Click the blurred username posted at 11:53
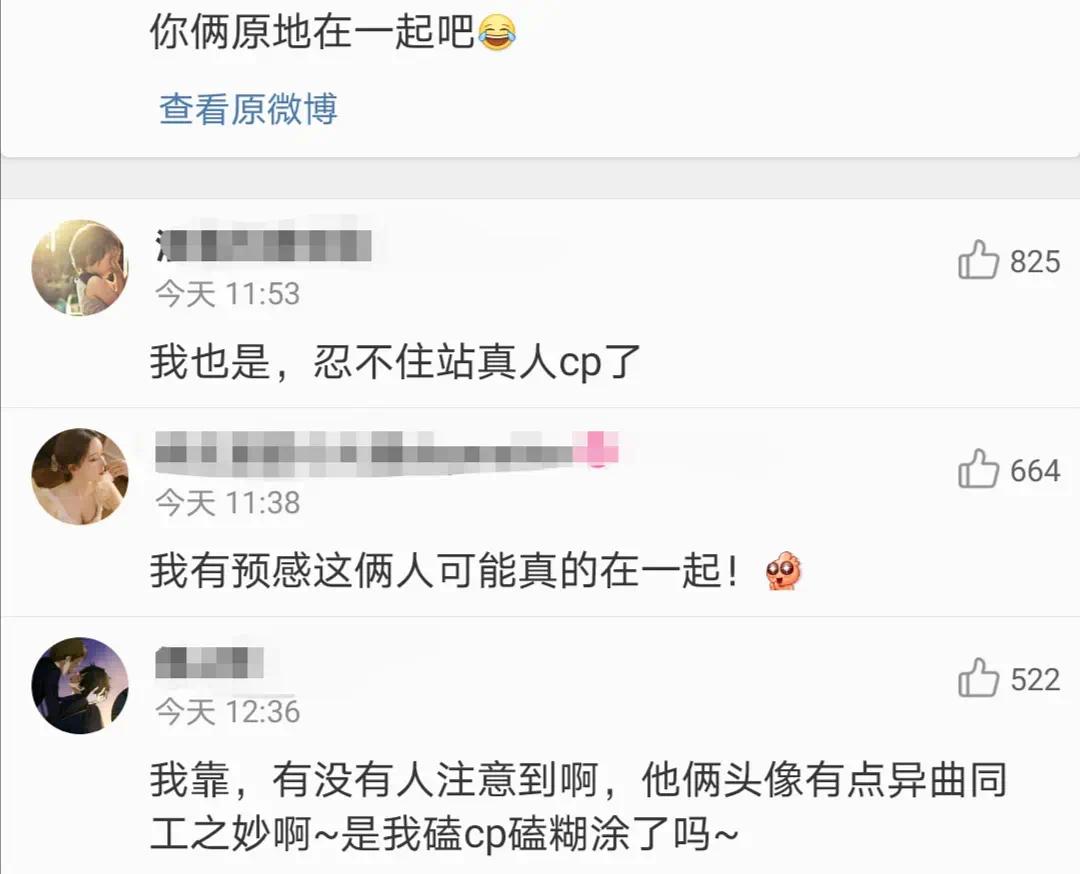This screenshot has height=874, width=1080. (264, 245)
